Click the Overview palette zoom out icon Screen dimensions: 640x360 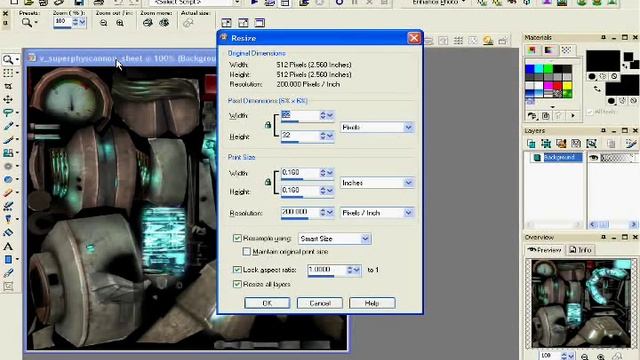click(584, 356)
